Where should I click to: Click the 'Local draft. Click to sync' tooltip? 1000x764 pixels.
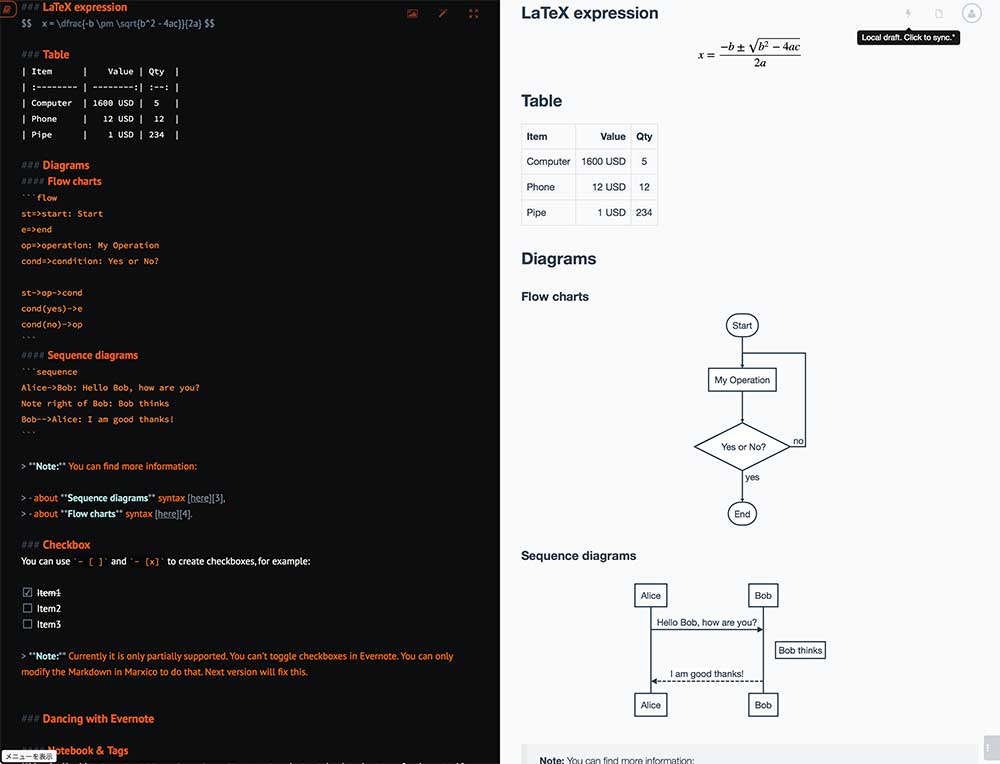pos(908,38)
